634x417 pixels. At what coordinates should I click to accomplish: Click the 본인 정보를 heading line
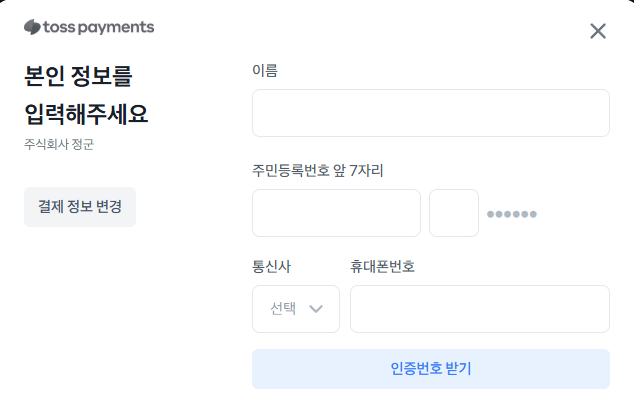click(79, 76)
